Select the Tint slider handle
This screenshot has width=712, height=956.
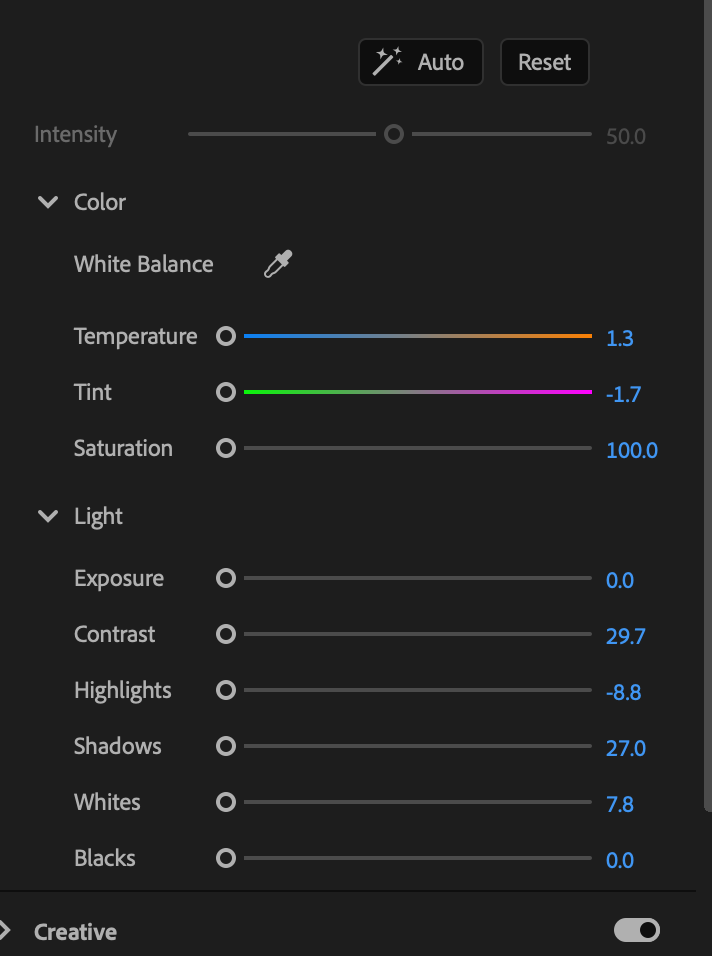(x=225, y=392)
